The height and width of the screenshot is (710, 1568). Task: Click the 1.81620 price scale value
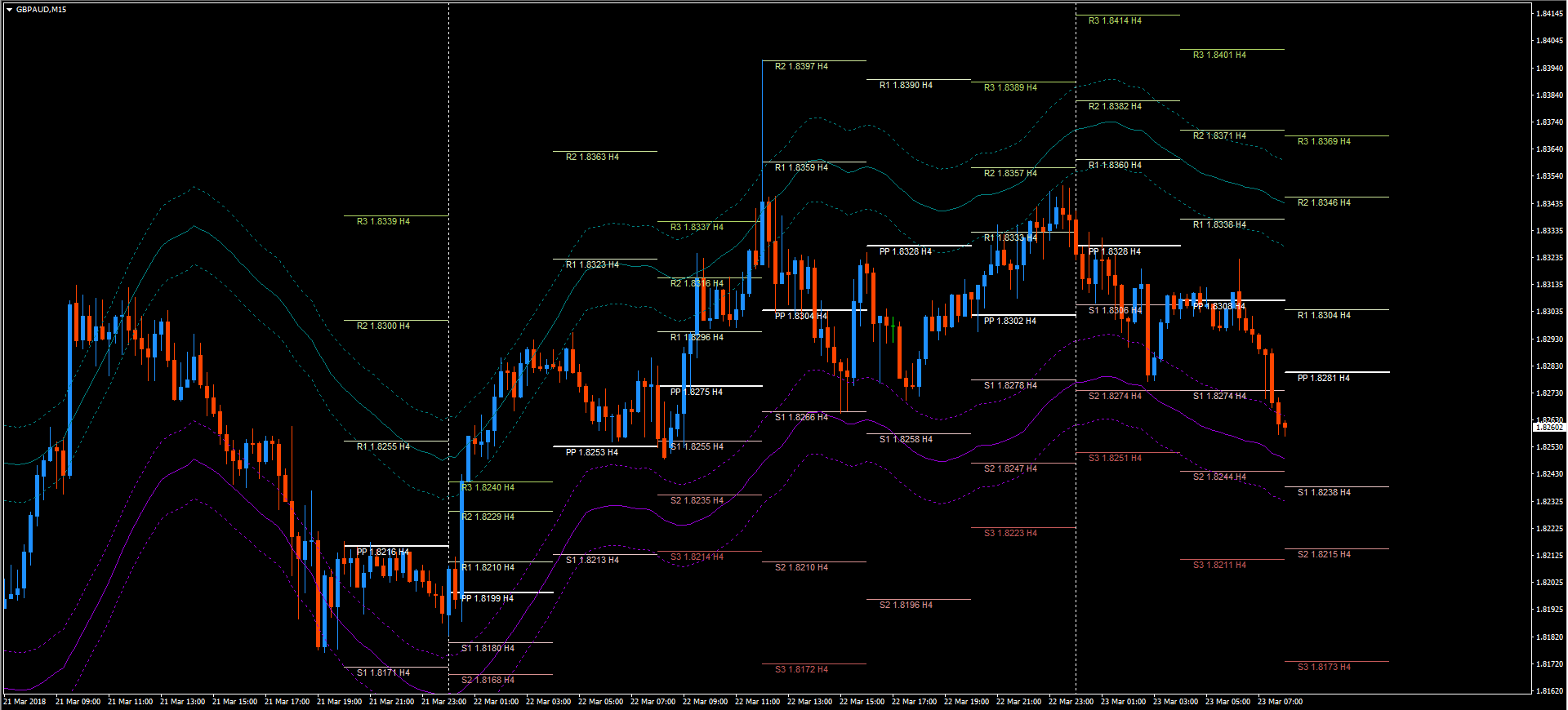tap(1550, 691)
